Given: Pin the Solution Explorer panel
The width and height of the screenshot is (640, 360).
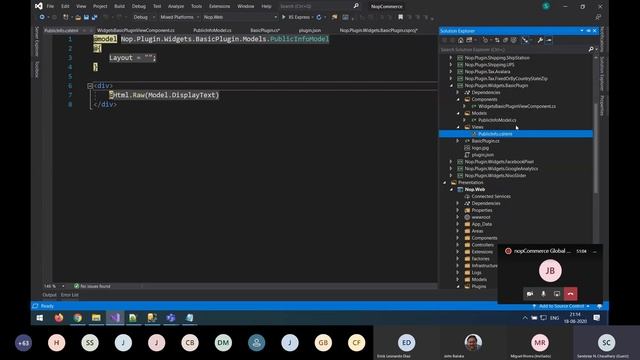Looking at the screenshot, I should (x=588, y=31).
